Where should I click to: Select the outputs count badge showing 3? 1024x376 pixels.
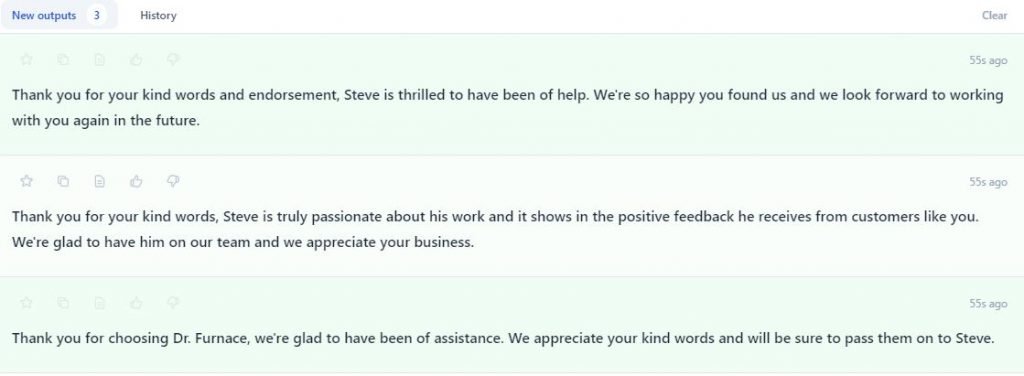click(97, 16)
